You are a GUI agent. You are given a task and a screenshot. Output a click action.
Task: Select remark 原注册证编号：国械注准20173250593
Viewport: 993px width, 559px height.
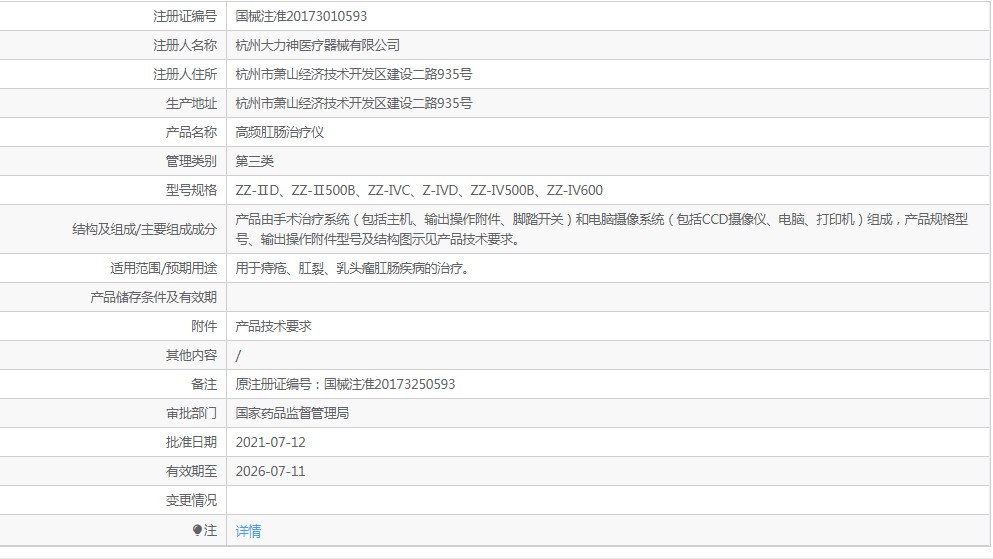click(x=345, y=384)
